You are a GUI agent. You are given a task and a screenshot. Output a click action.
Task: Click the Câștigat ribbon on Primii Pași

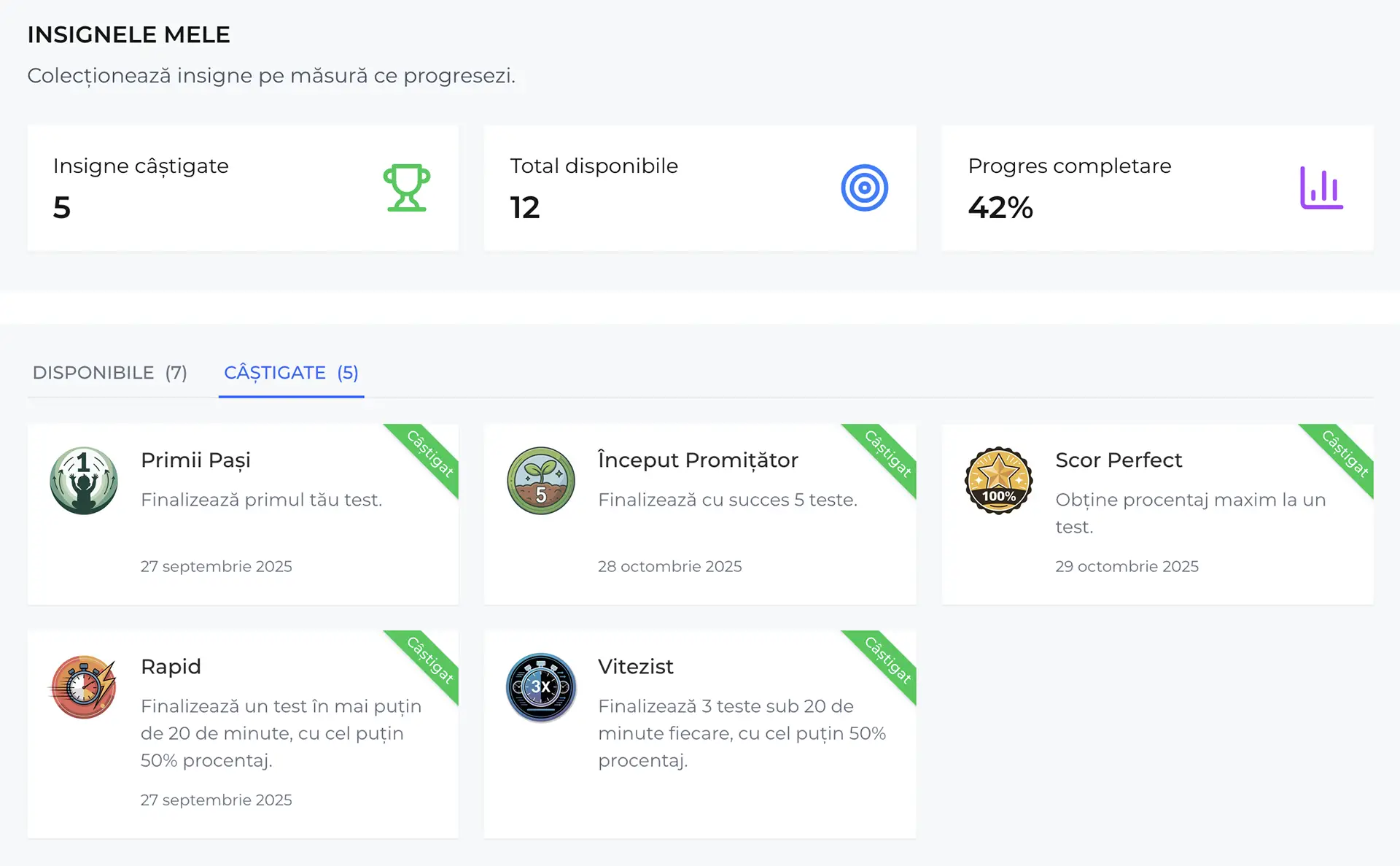click(429, 454)
